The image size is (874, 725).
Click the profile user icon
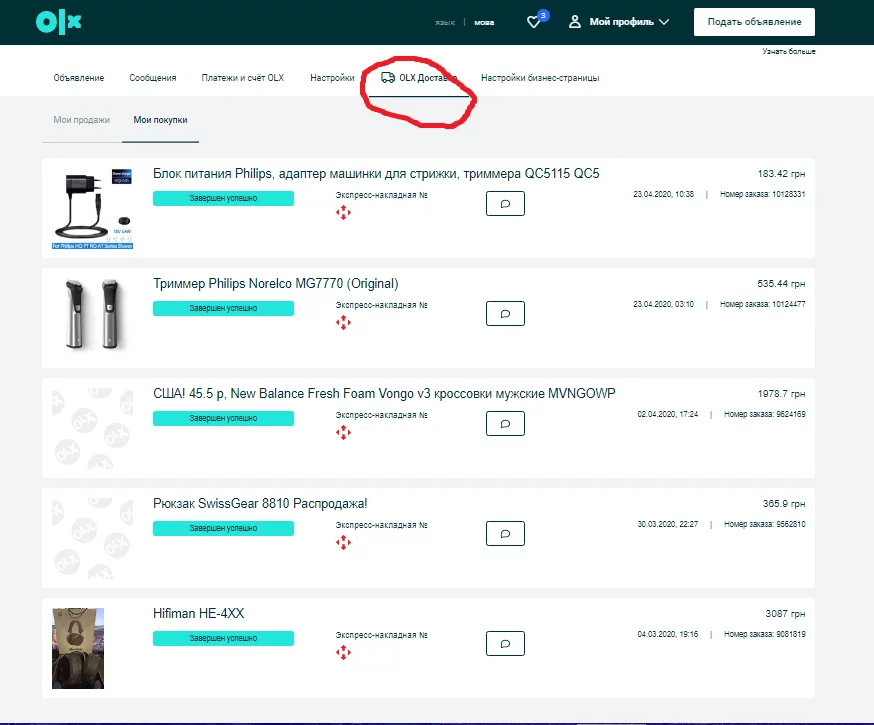[x=575, y=22]
